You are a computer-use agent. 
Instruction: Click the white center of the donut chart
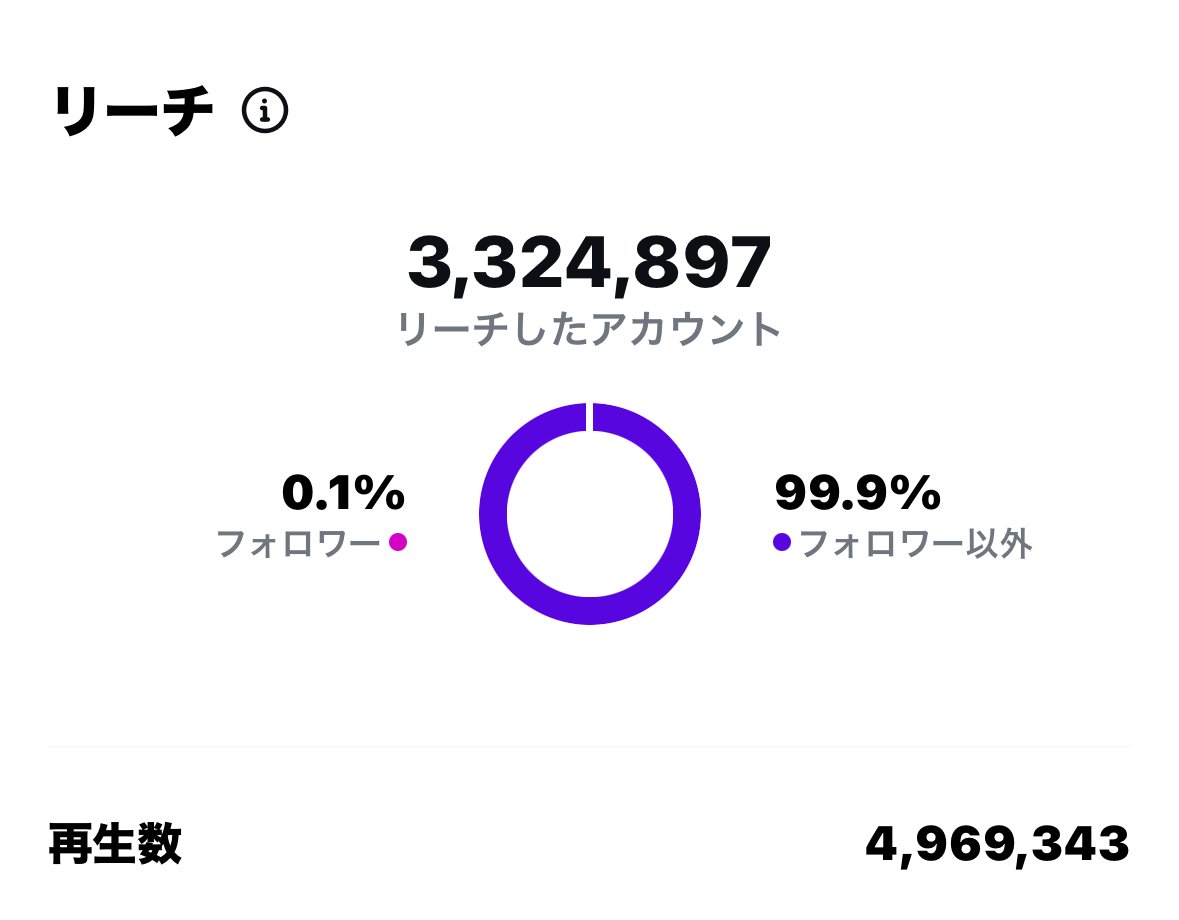pos(590,514)
